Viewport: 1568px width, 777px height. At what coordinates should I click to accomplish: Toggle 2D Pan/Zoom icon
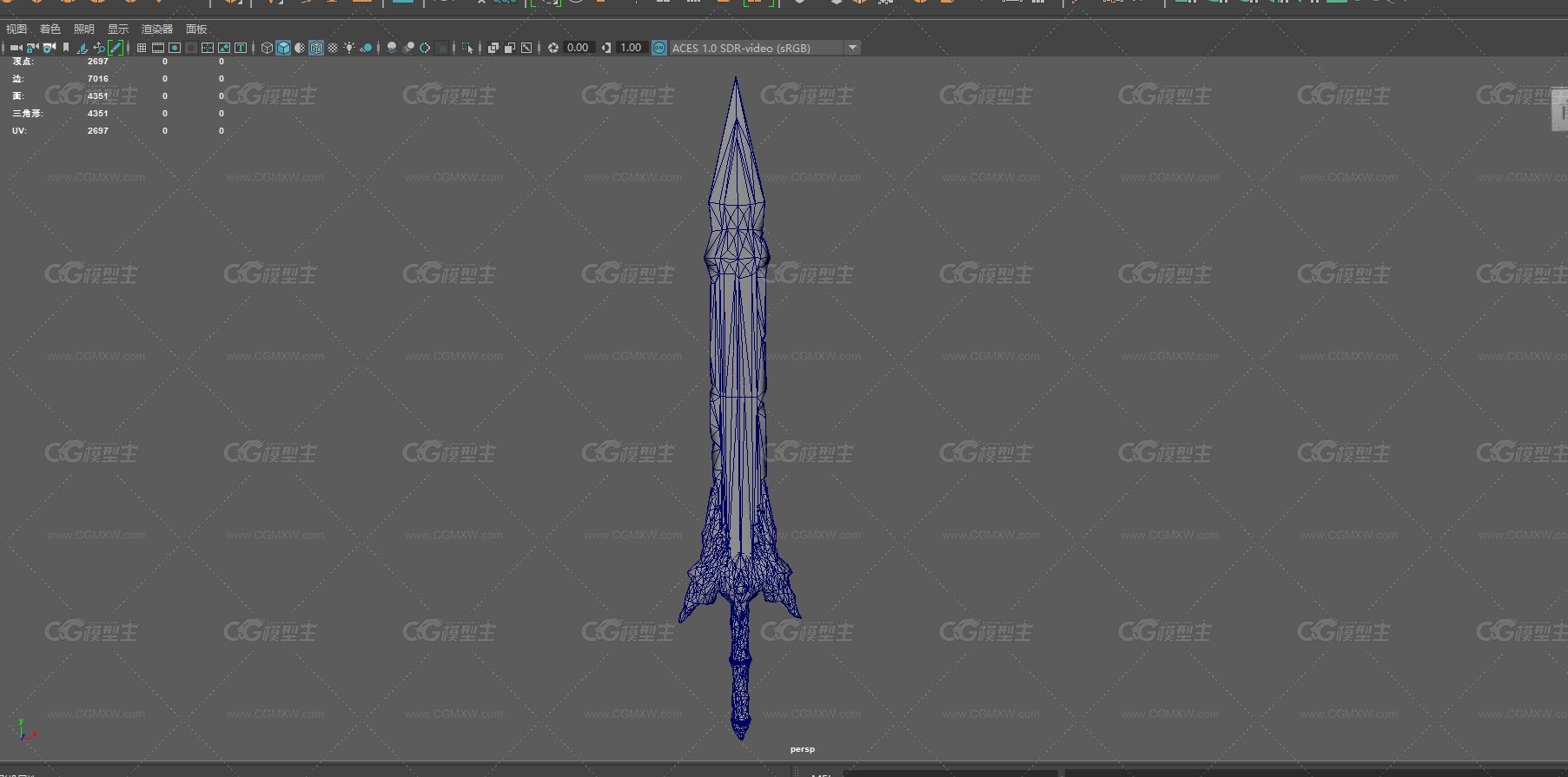click(99, 48)
